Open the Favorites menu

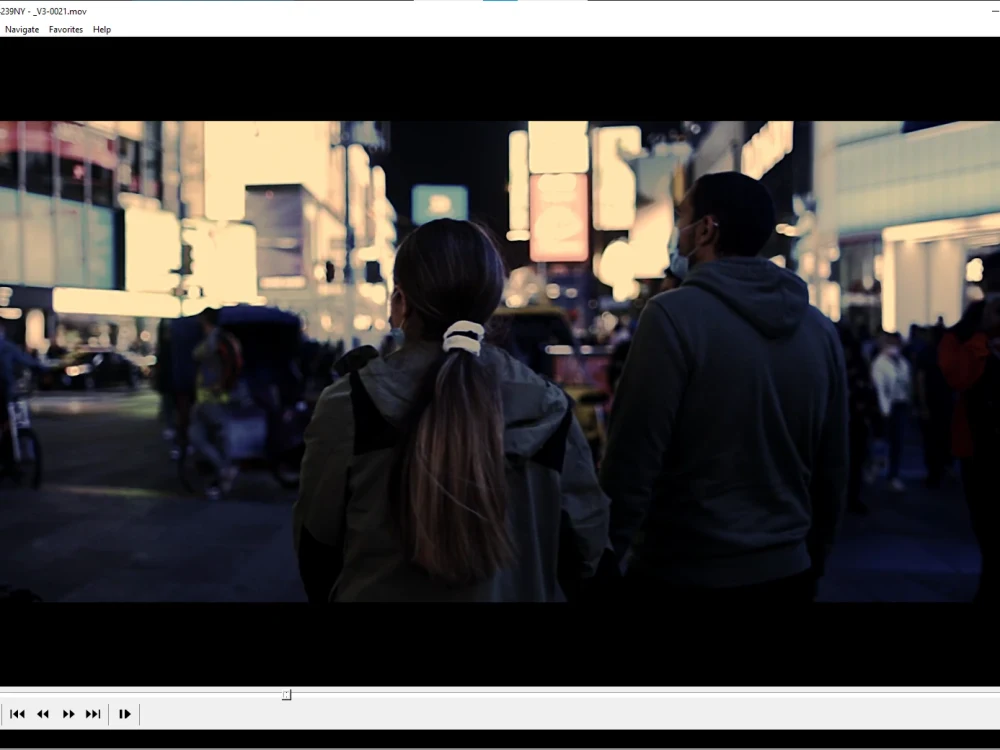(66, 29)
